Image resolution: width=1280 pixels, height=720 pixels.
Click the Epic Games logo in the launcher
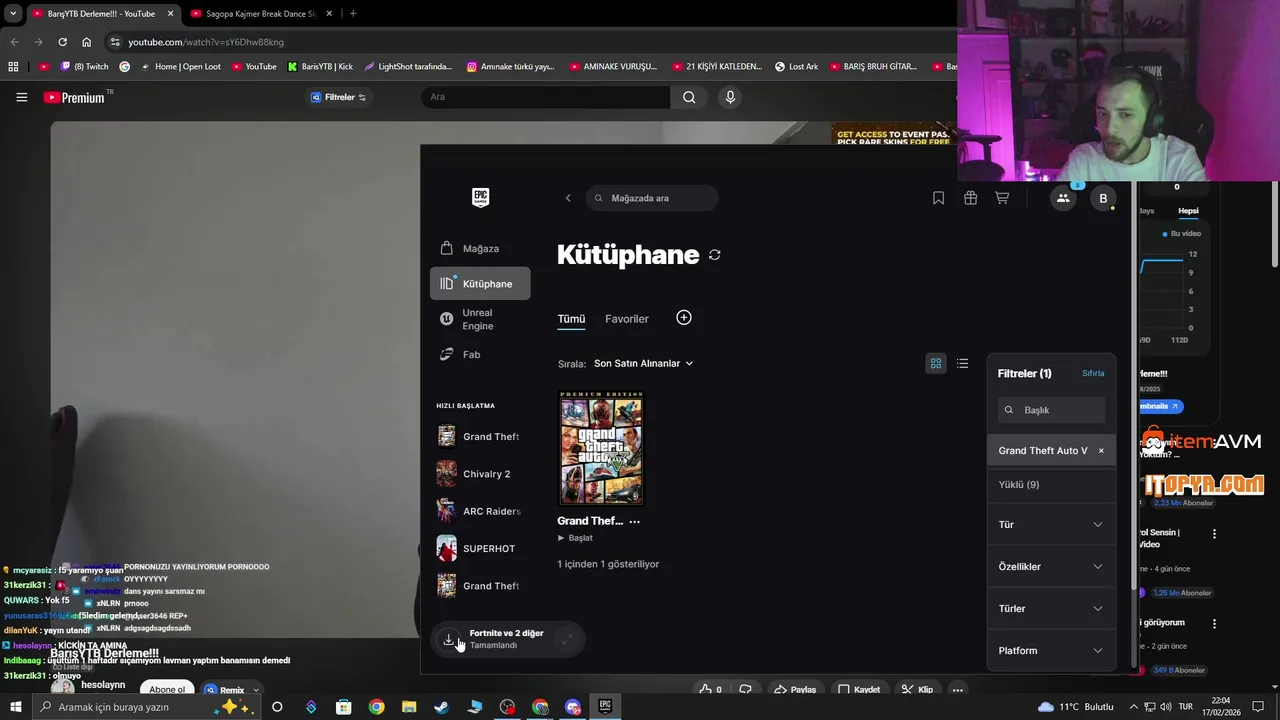pyautogui.click(x=480, y=197)
